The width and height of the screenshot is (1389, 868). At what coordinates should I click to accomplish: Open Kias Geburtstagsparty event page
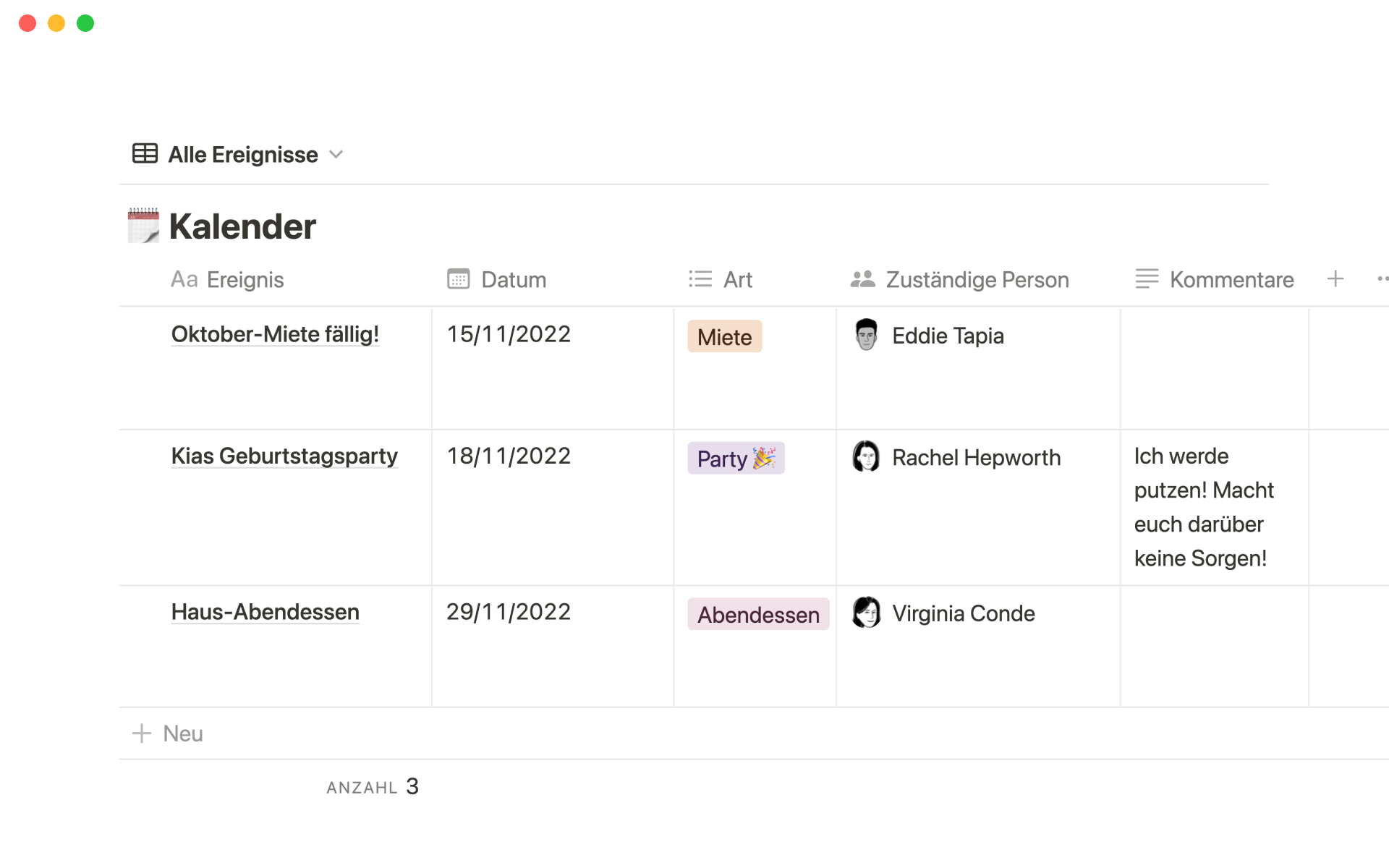click(x=284, y=456)
